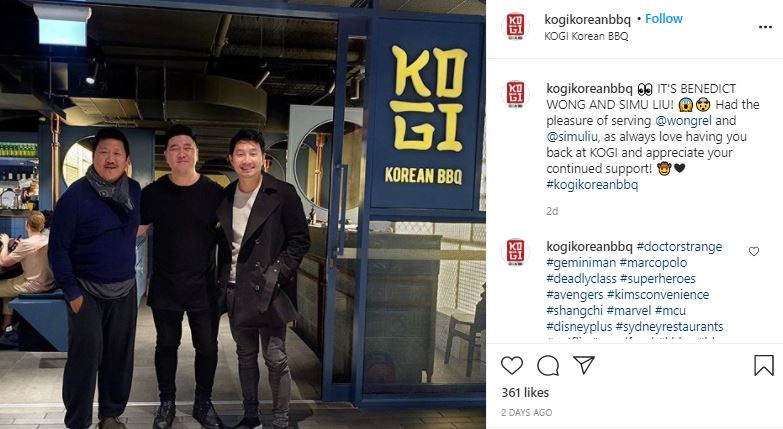
Task: Open the #kimsconvenience hashtag
Action: click(658, 295)
